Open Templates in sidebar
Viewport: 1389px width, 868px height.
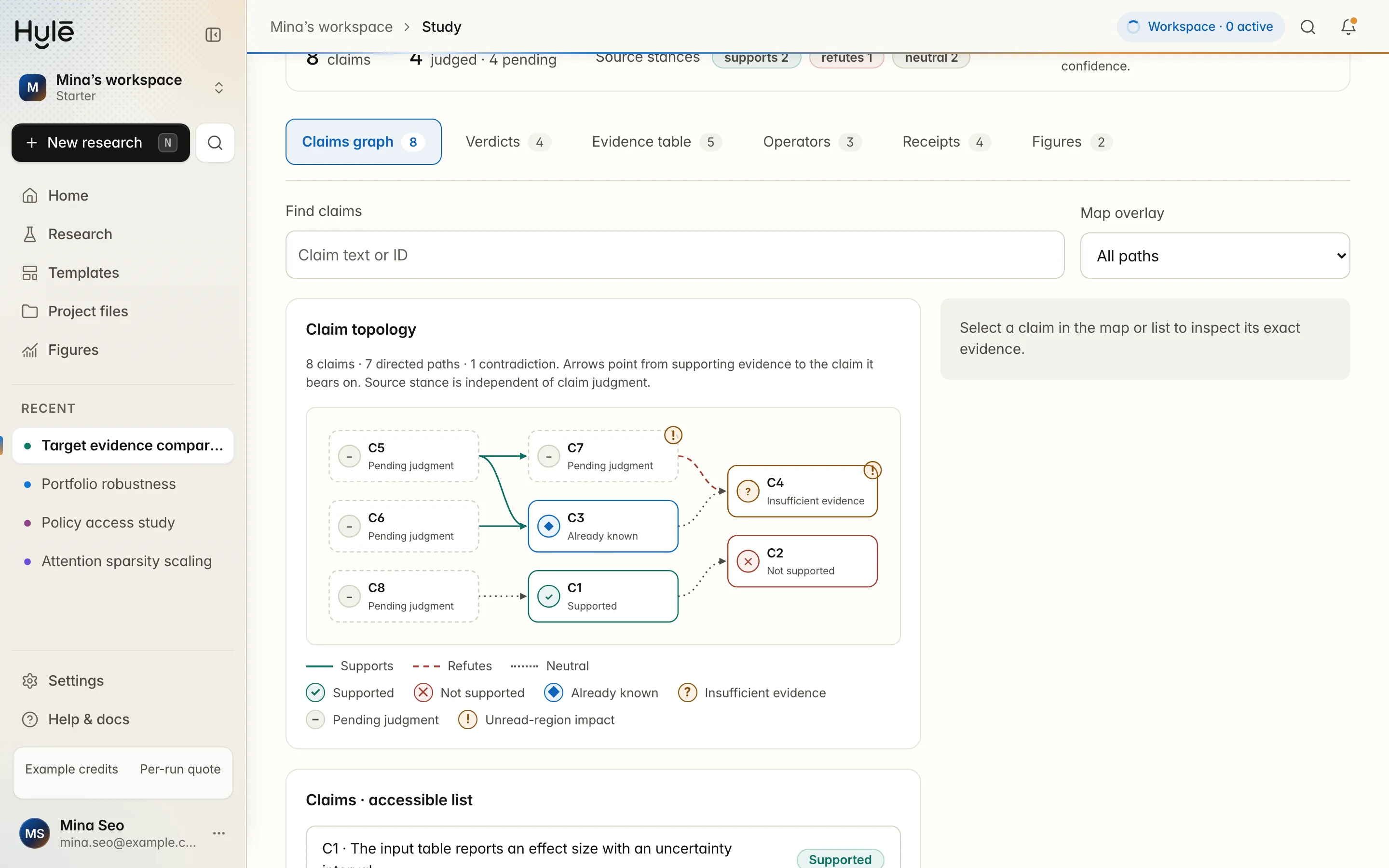click(x=123, y=272)
